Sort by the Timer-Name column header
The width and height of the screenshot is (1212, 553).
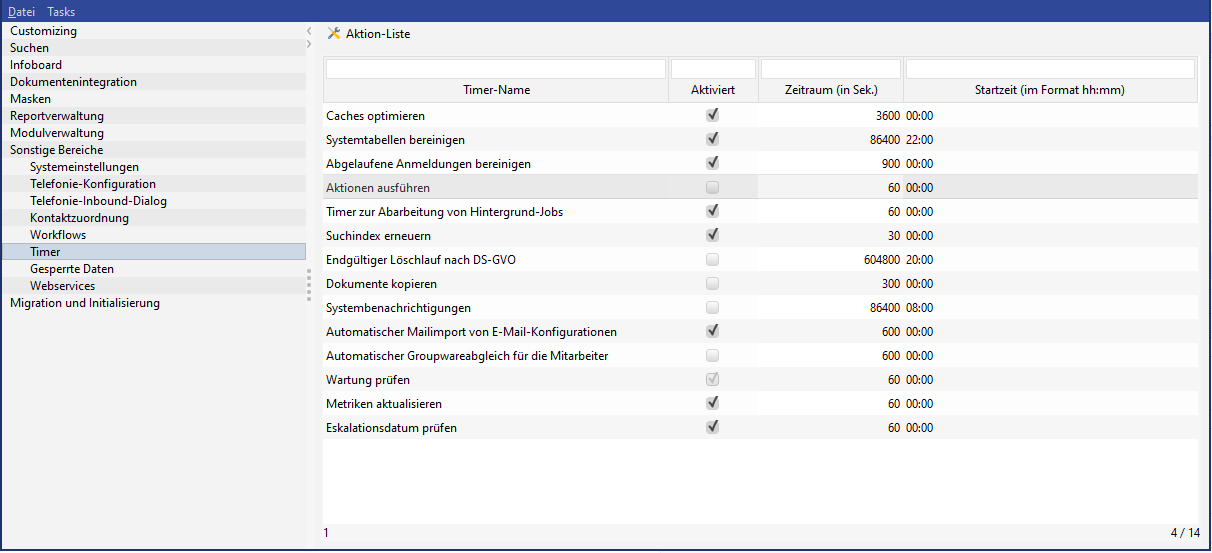click(496, 90)
